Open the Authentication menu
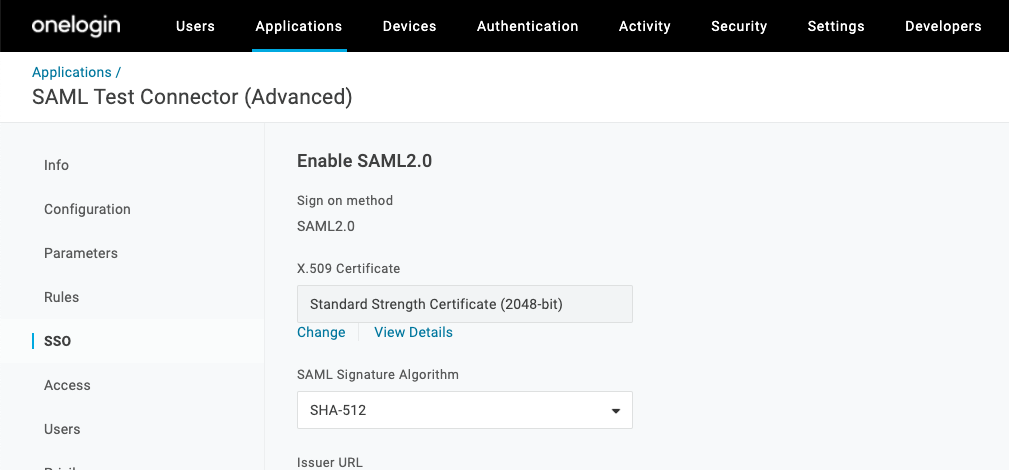 click(527, 27)
